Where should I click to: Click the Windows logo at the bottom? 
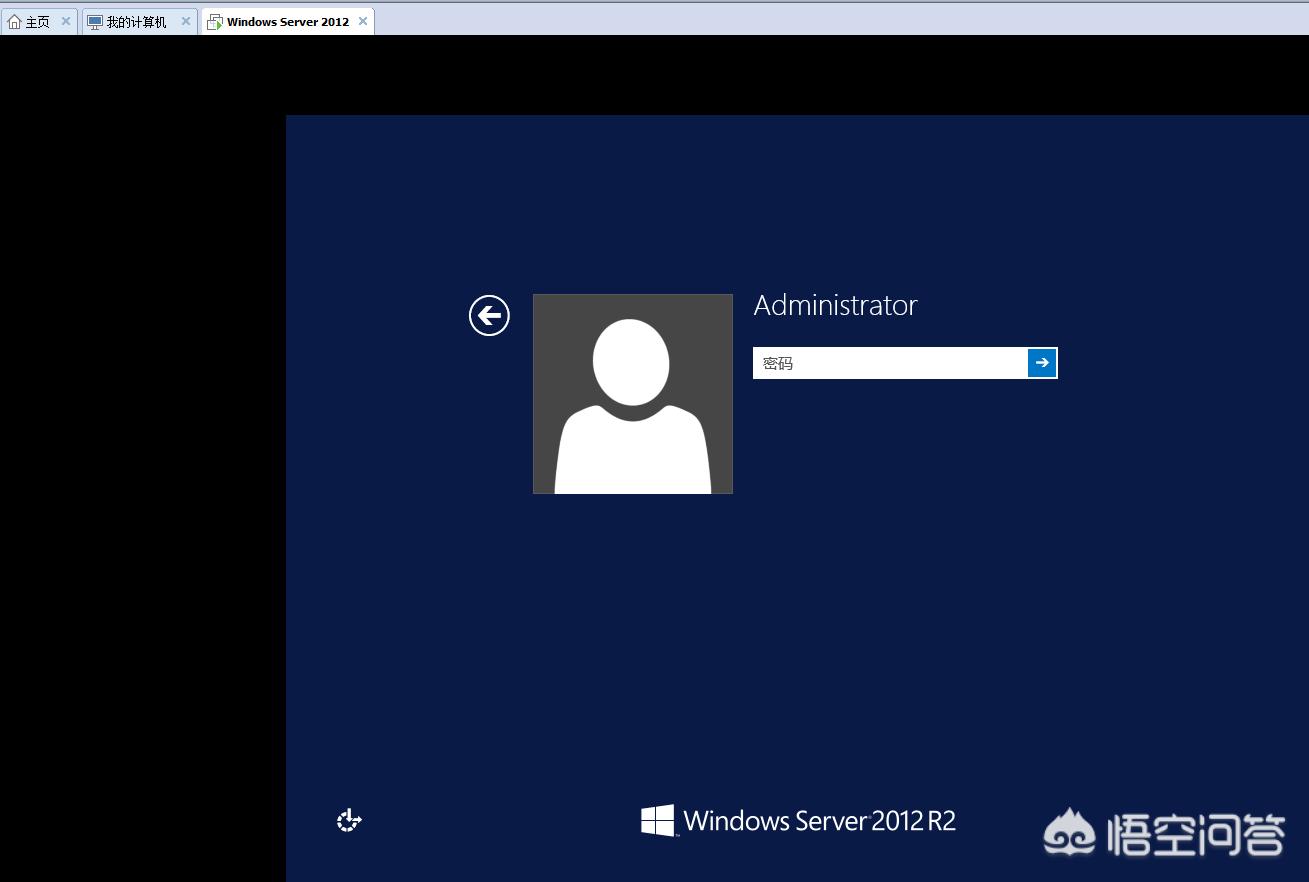[657, 821]
